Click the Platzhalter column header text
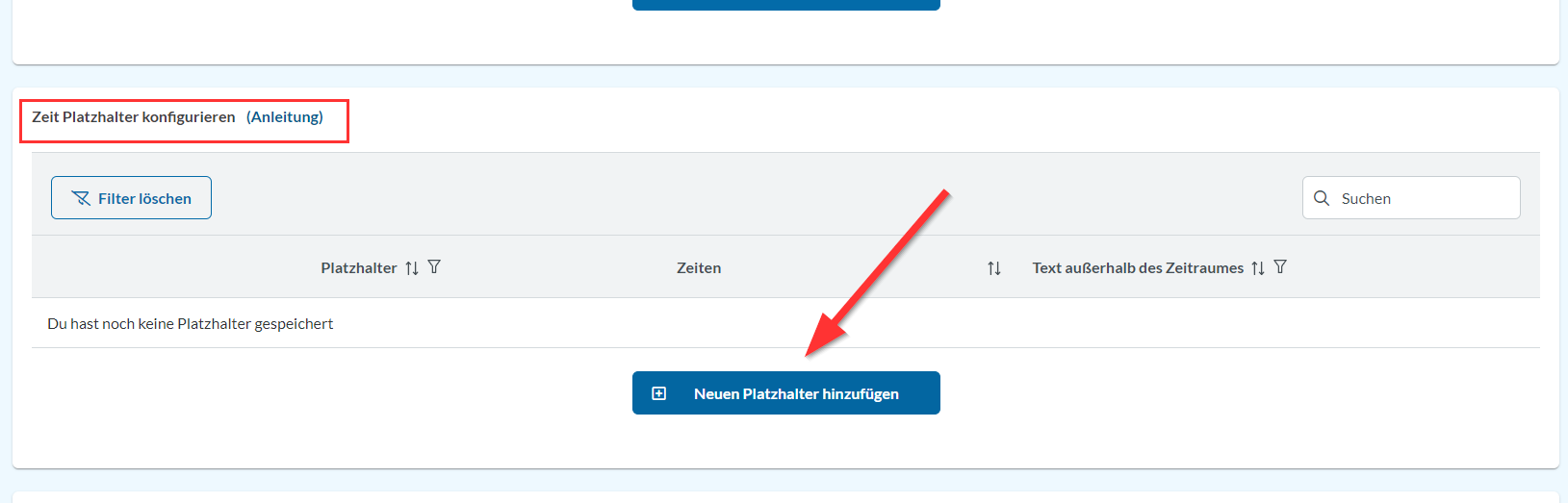 [x=358, y=268]
